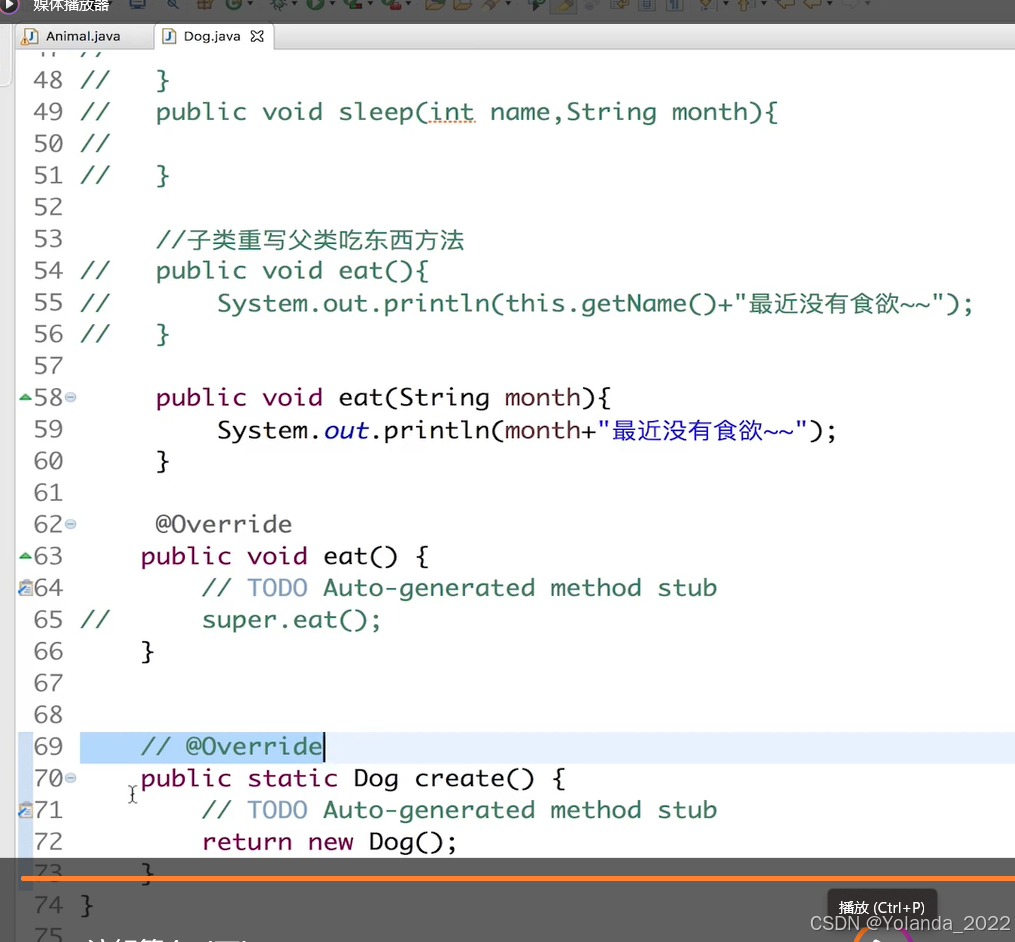Click the println(month+...) statement on line 59
This screenshot has width=1015, height=942.
526,430
